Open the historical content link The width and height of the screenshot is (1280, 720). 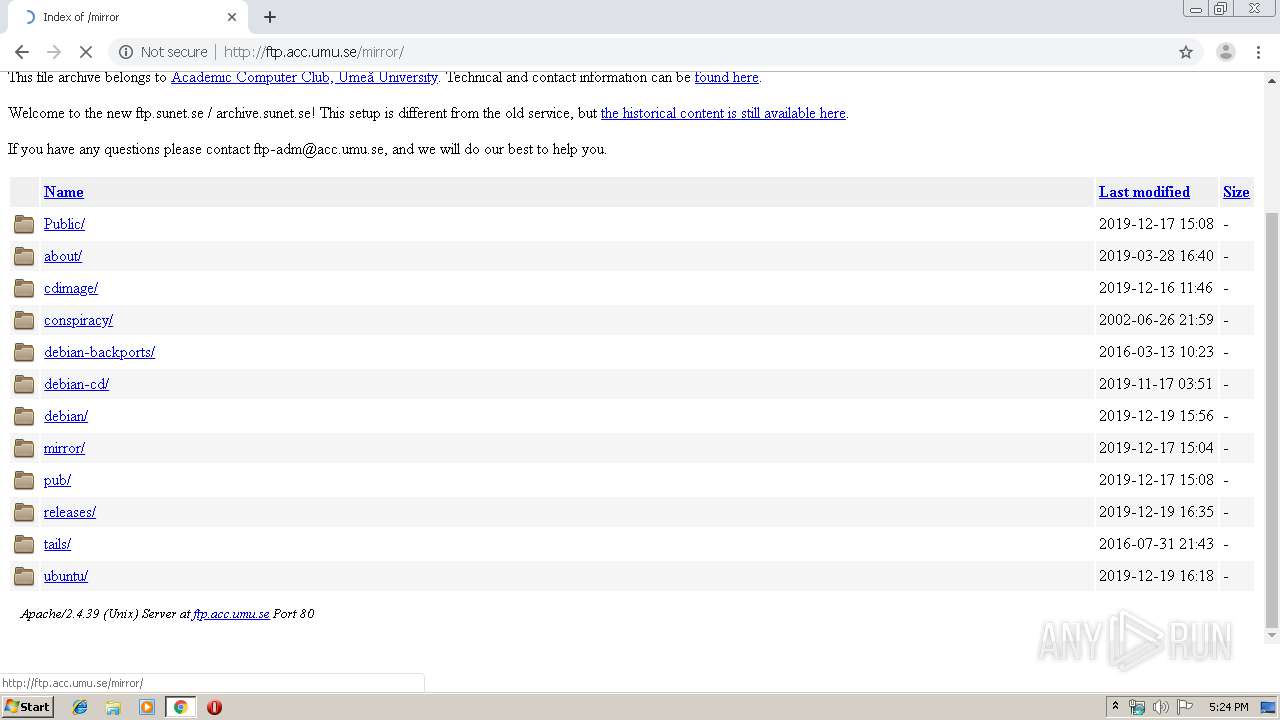click(723, 113)
